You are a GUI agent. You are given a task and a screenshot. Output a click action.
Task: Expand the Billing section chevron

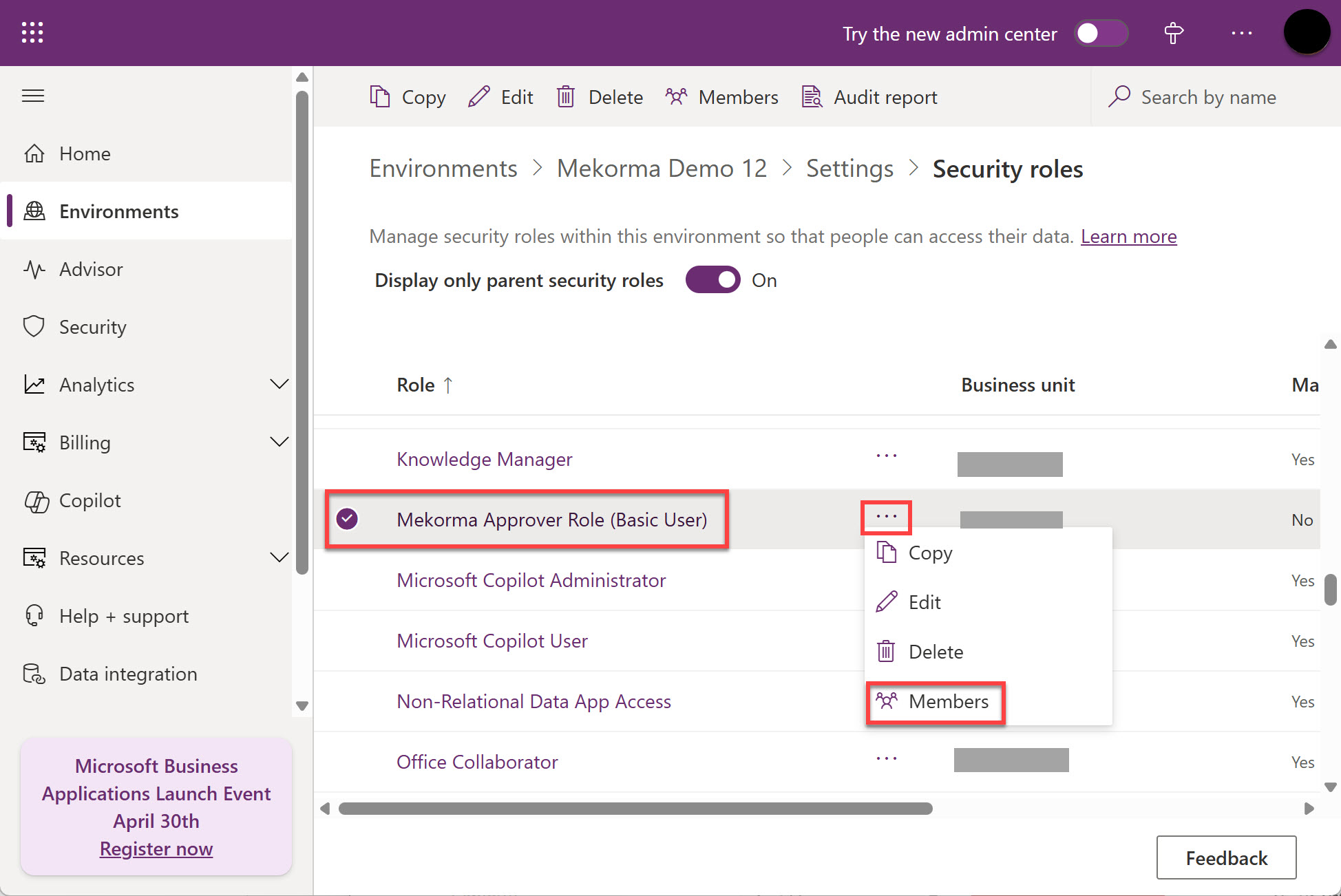point(279,442)
